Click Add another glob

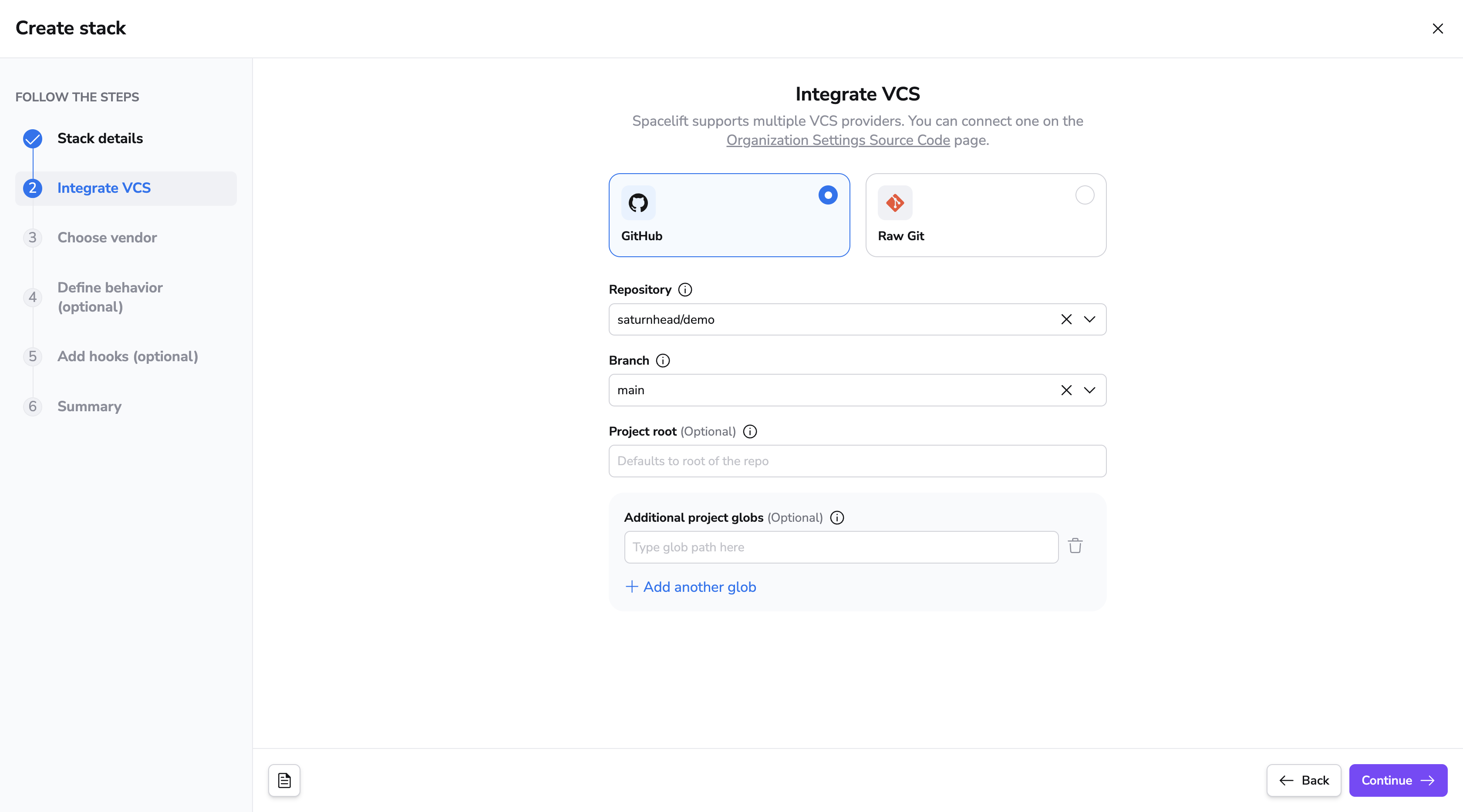[x=691, y=587]
